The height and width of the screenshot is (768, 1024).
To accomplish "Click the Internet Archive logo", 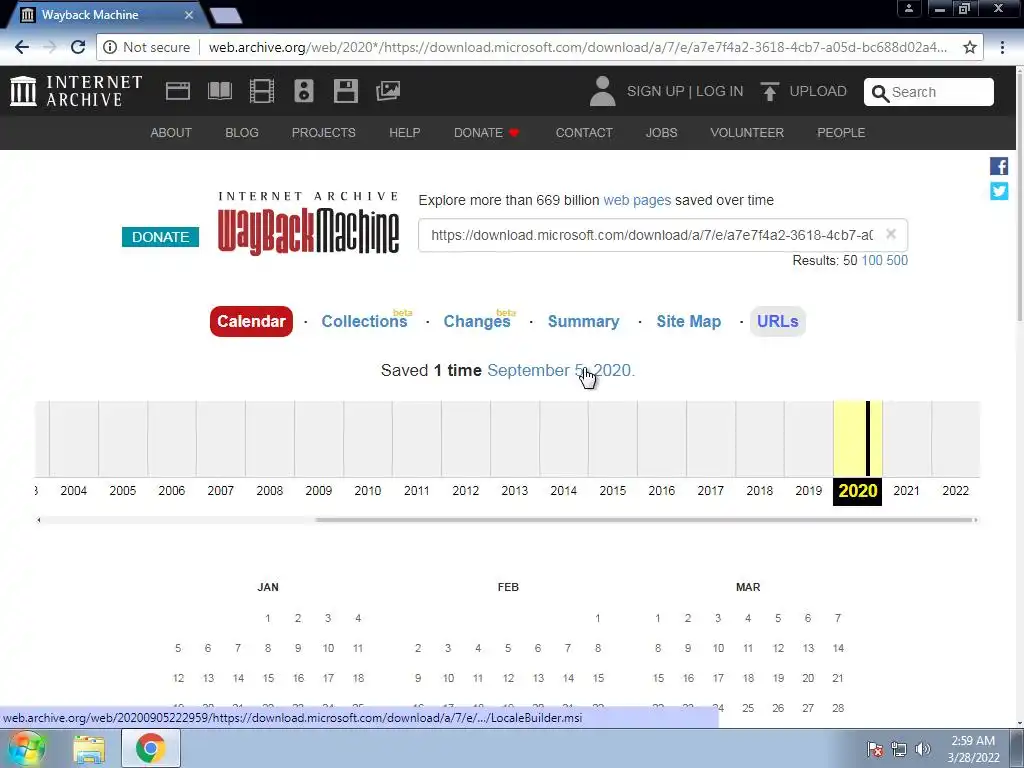I will [x=76, y=91].
